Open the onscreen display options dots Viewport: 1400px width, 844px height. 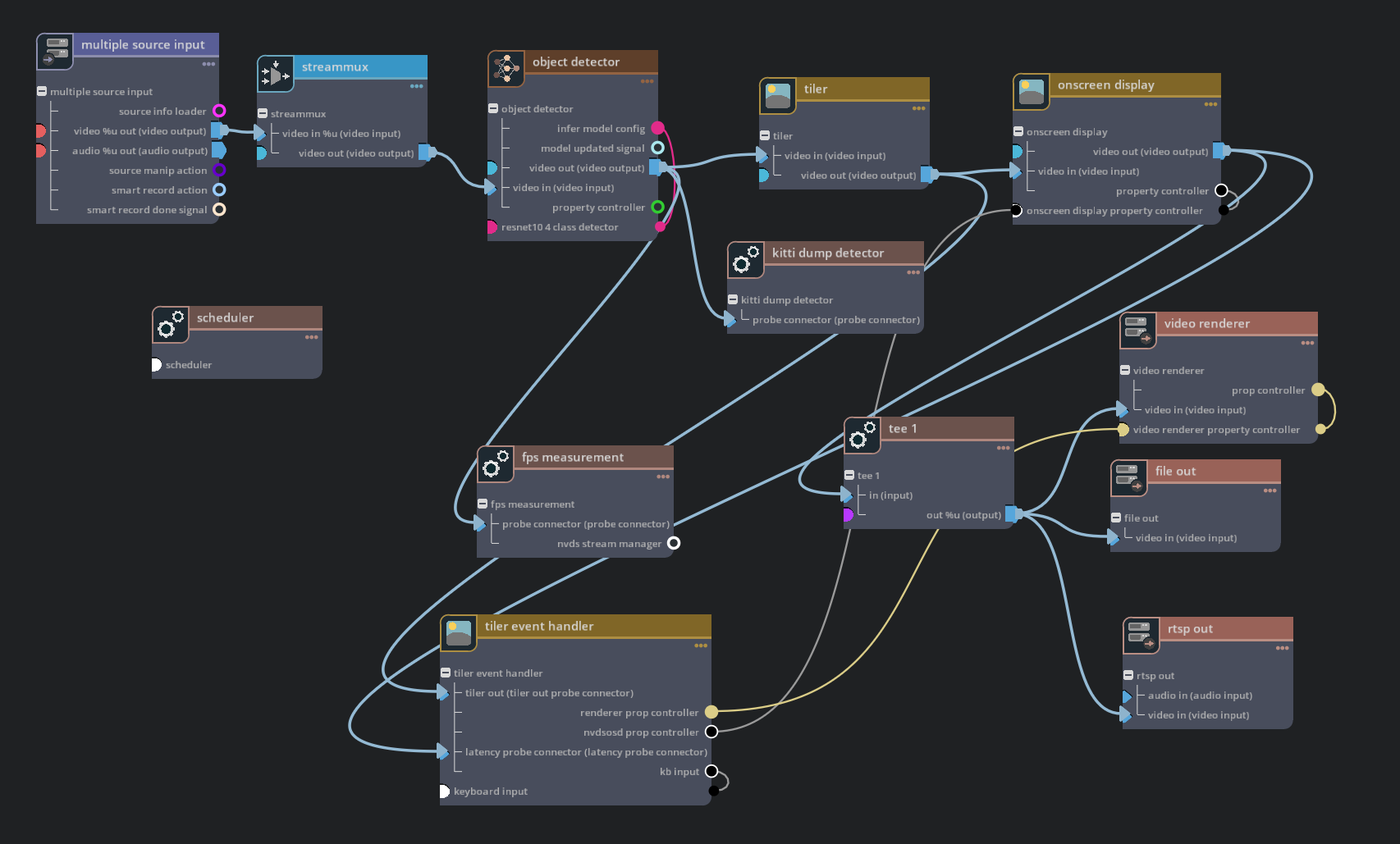tap(1210, 104)
